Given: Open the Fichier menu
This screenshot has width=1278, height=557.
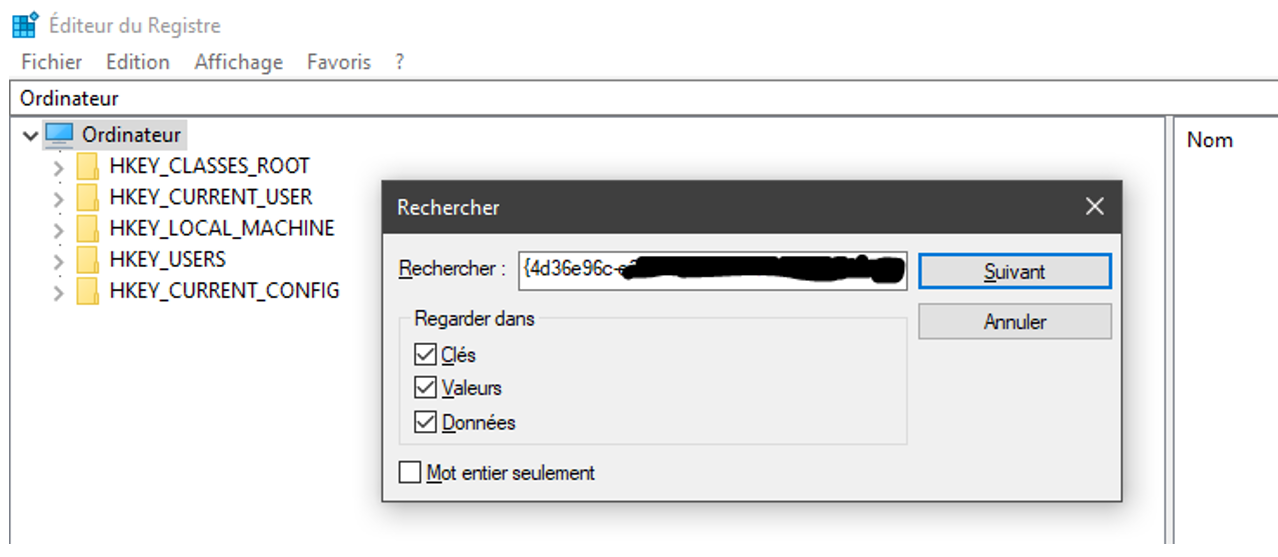Looking at the screenshot, I should (x=51, y=62).
